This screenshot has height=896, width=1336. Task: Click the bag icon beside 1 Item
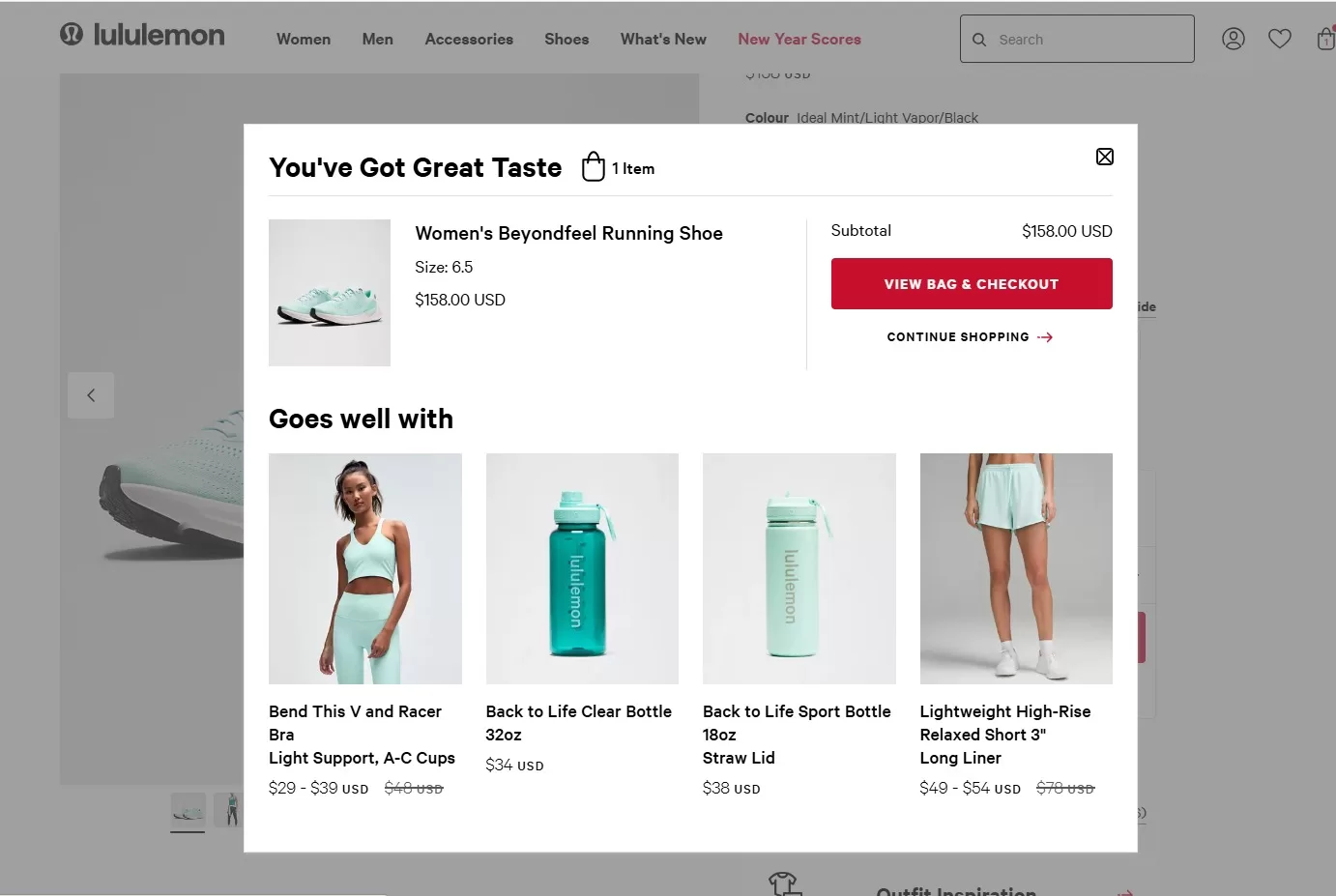(594, 166)
